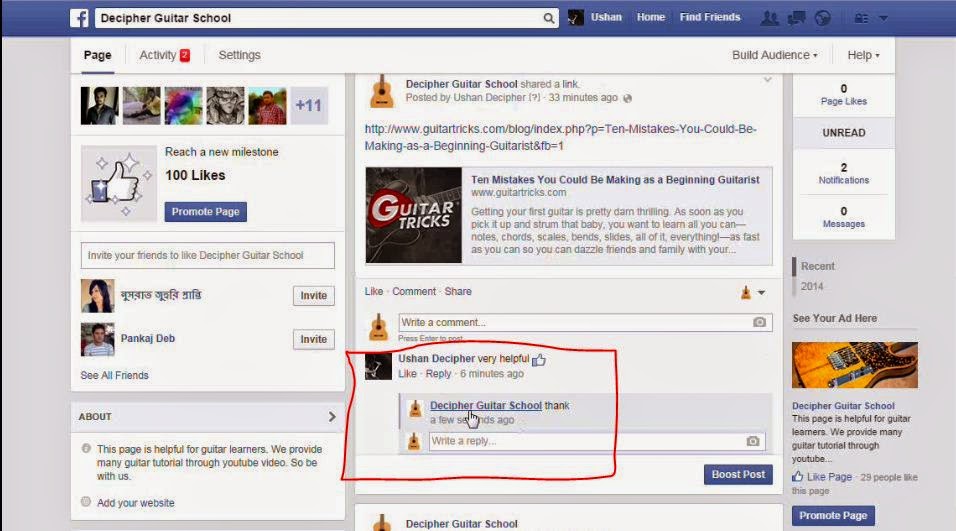Click Like Page link in ad
Viewport: 956px width, 531px height.
(829, 477)
